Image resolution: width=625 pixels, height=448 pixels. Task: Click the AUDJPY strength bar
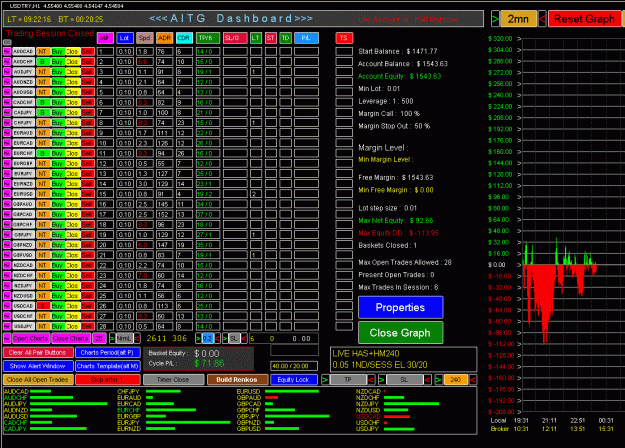pos(69,404)
